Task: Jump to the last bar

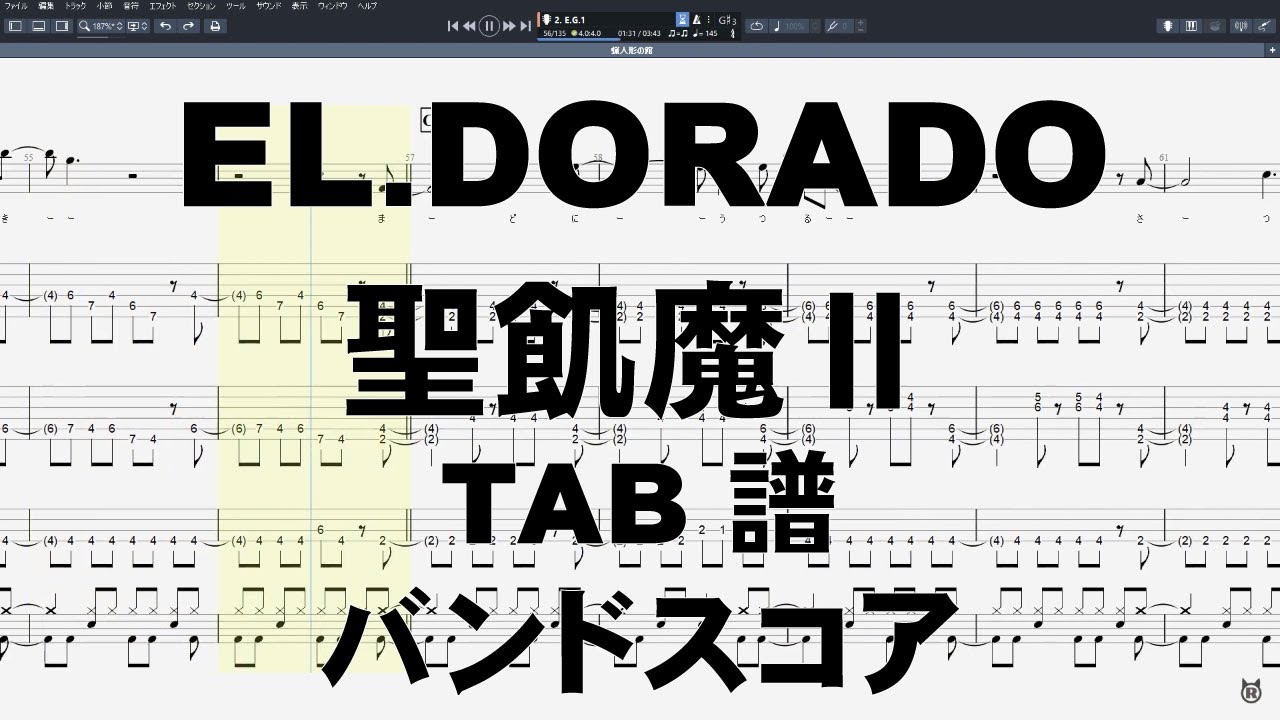Action: click(x=525, y=26)
